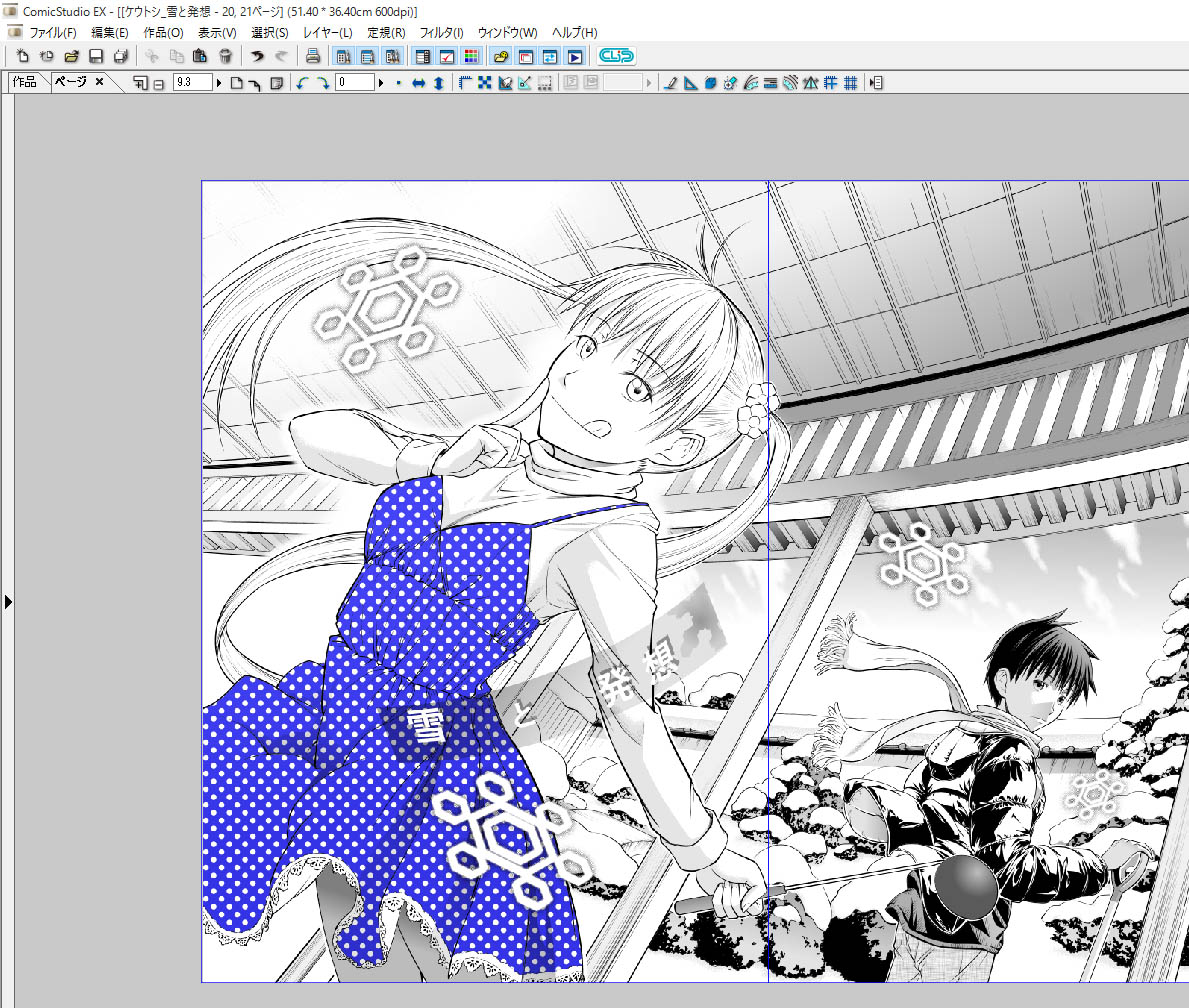
Task: Click the Paste clipboard icon
Action: [200, 56]
